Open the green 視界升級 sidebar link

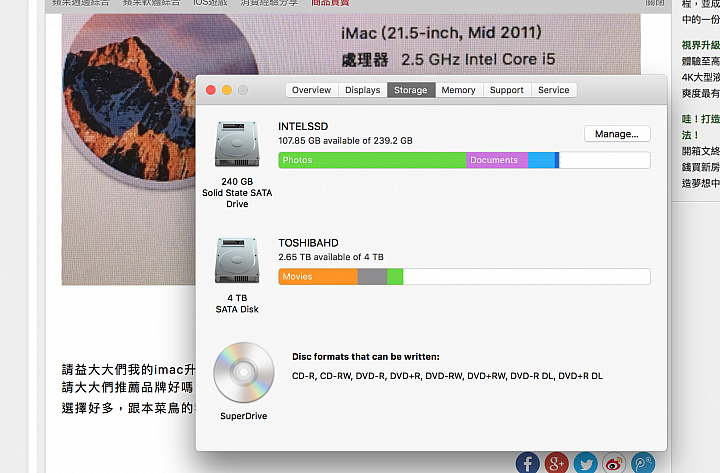[700, 45]
